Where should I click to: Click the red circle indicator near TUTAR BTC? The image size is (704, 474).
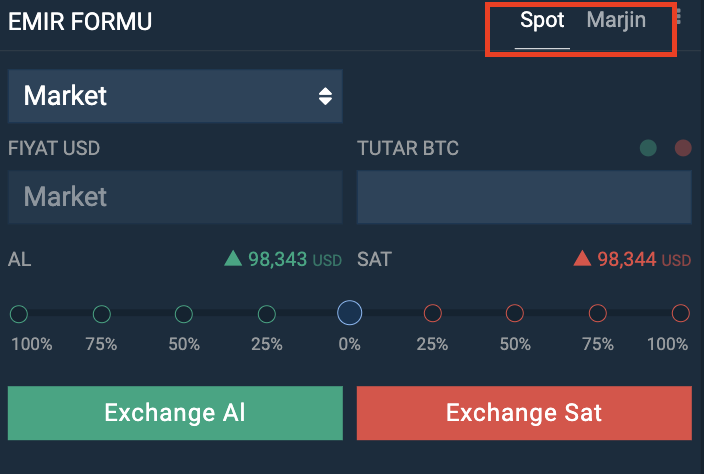coord(683,148)
